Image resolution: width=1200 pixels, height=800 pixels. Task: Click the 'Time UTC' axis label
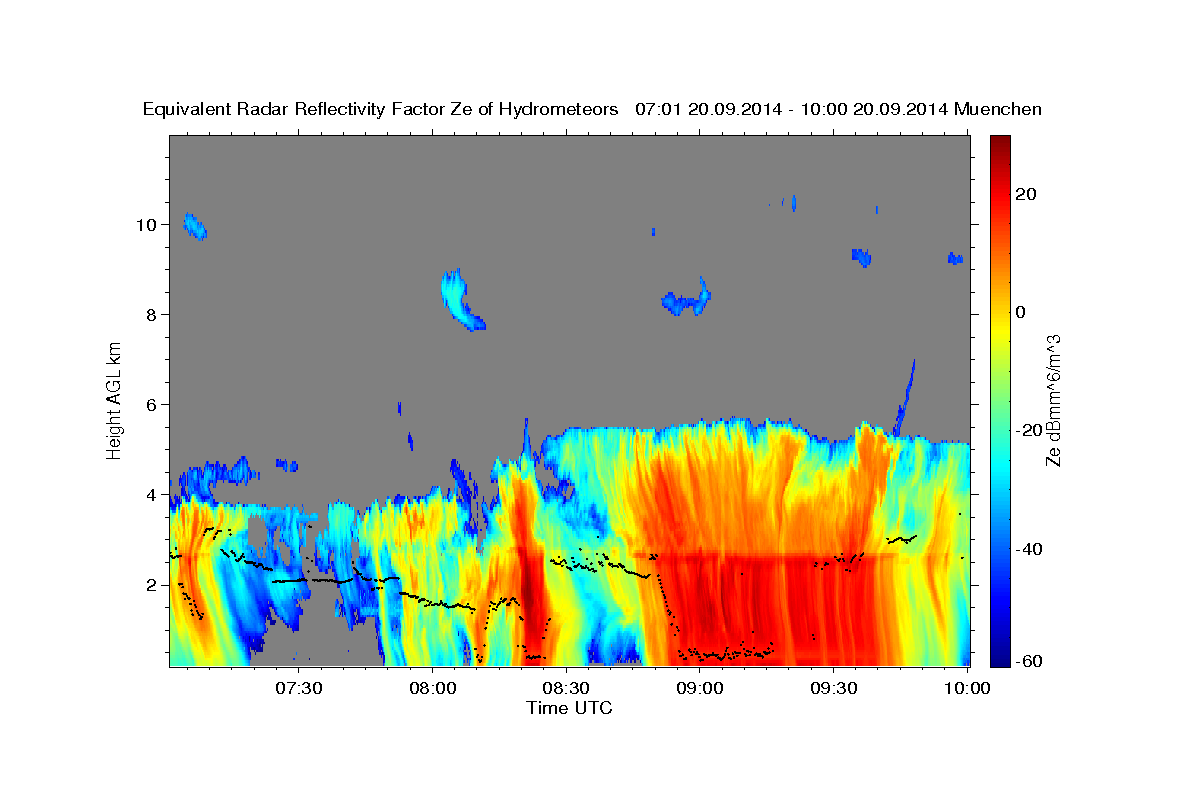point(569,708)
